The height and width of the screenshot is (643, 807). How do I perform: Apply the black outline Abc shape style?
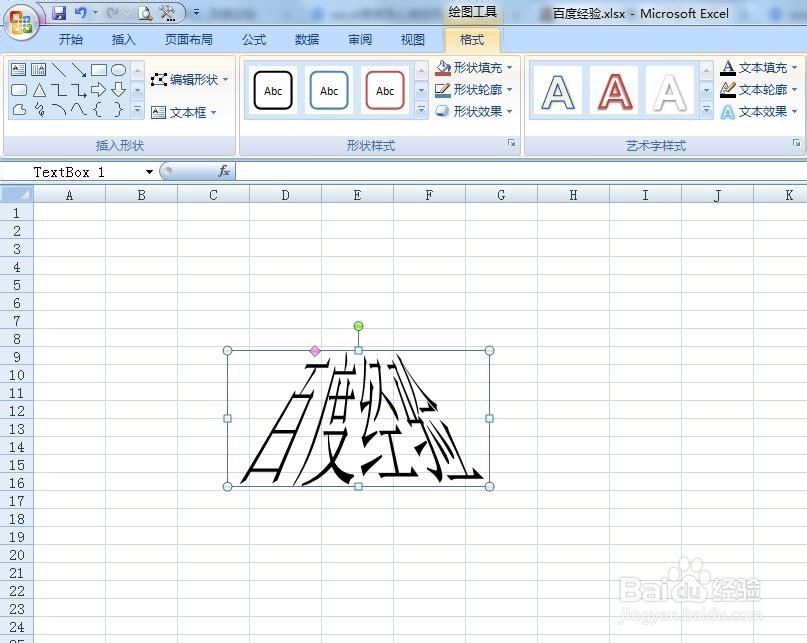pos(273,91)
